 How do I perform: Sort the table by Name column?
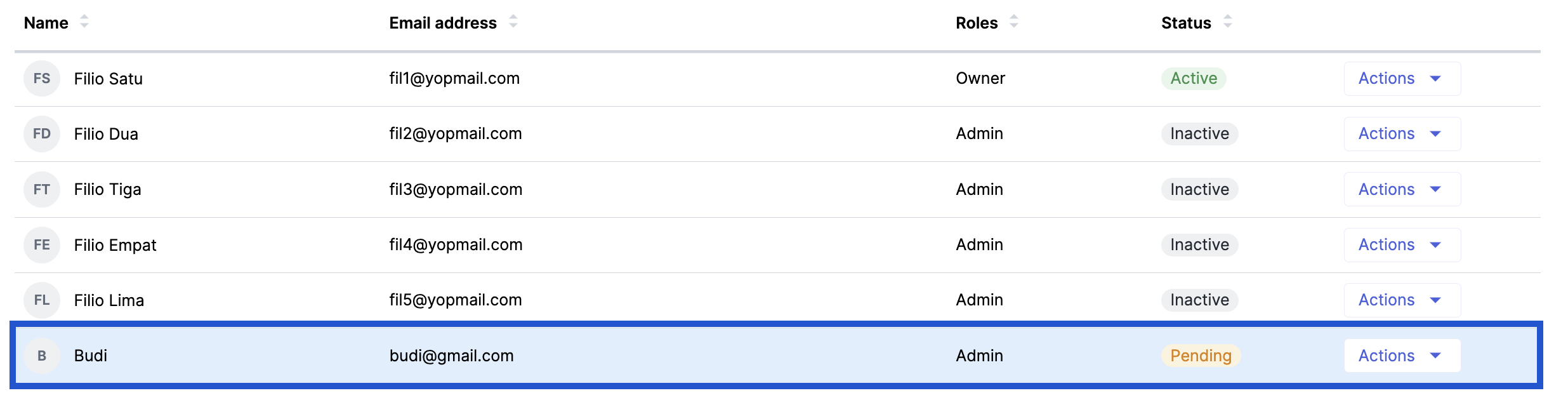84,22
